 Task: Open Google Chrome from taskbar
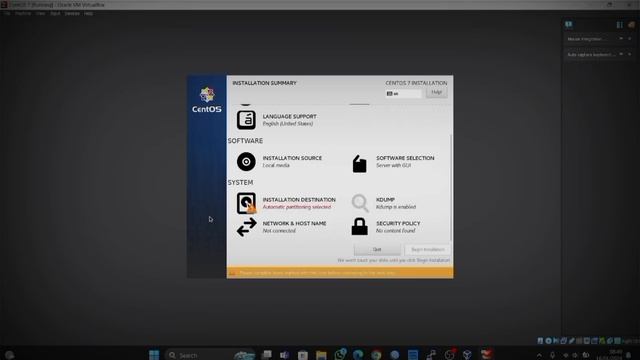click(376, 355)
